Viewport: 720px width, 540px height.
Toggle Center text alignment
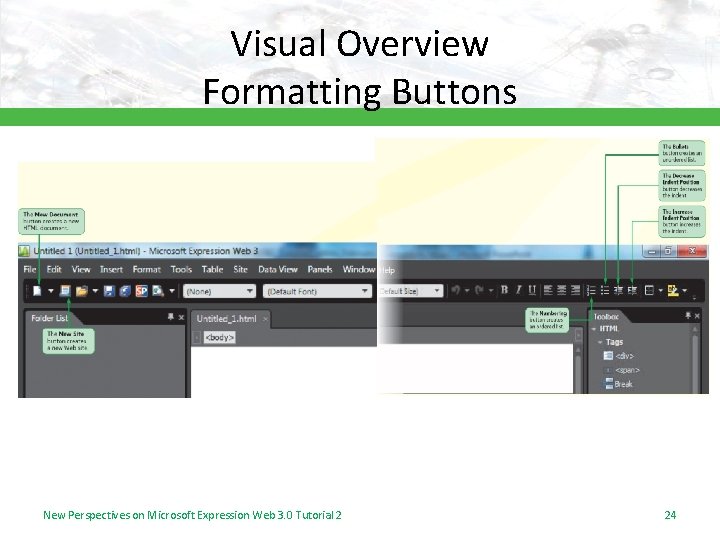[562, 290]
